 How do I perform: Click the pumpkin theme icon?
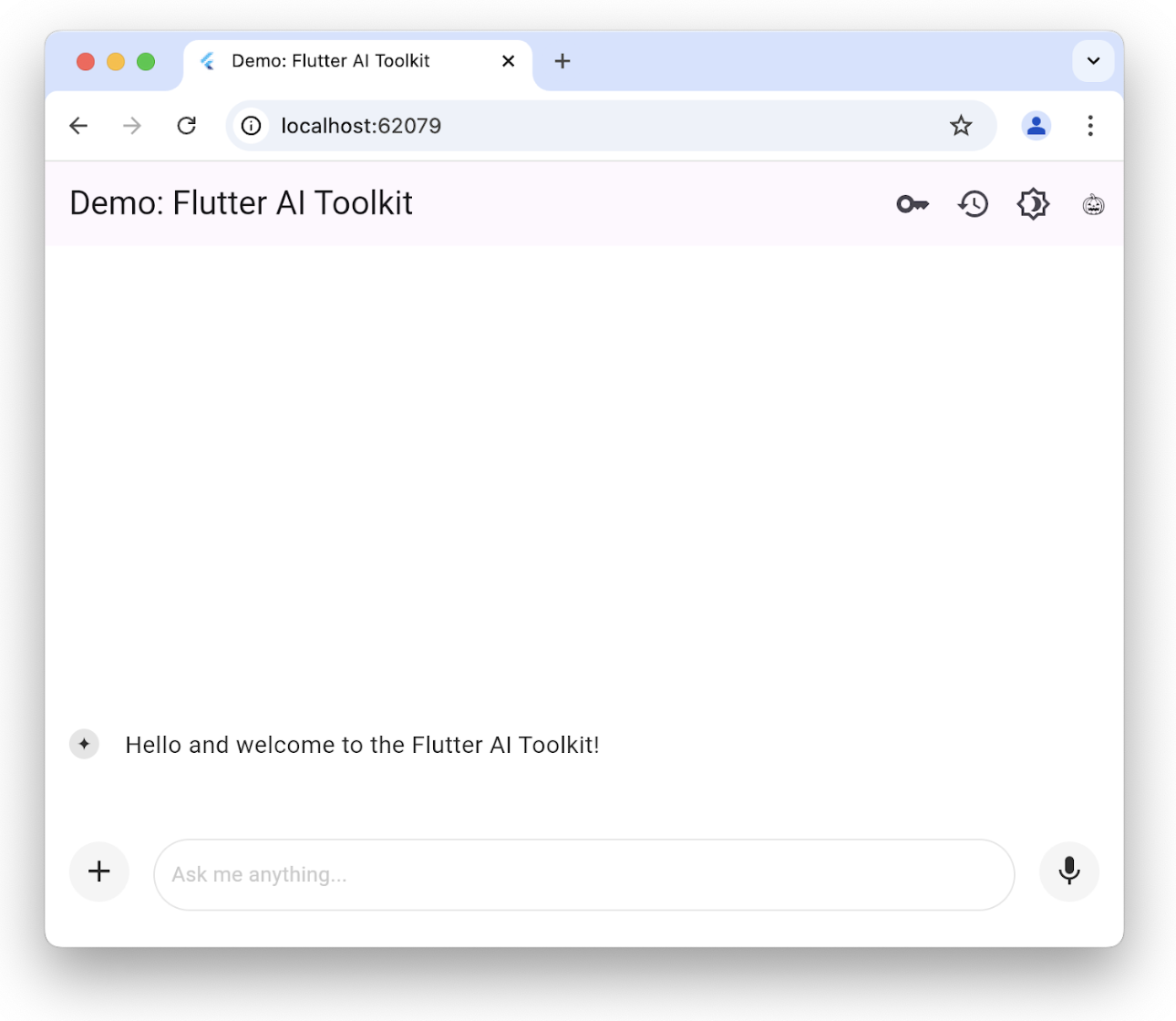coord(1092,203)
